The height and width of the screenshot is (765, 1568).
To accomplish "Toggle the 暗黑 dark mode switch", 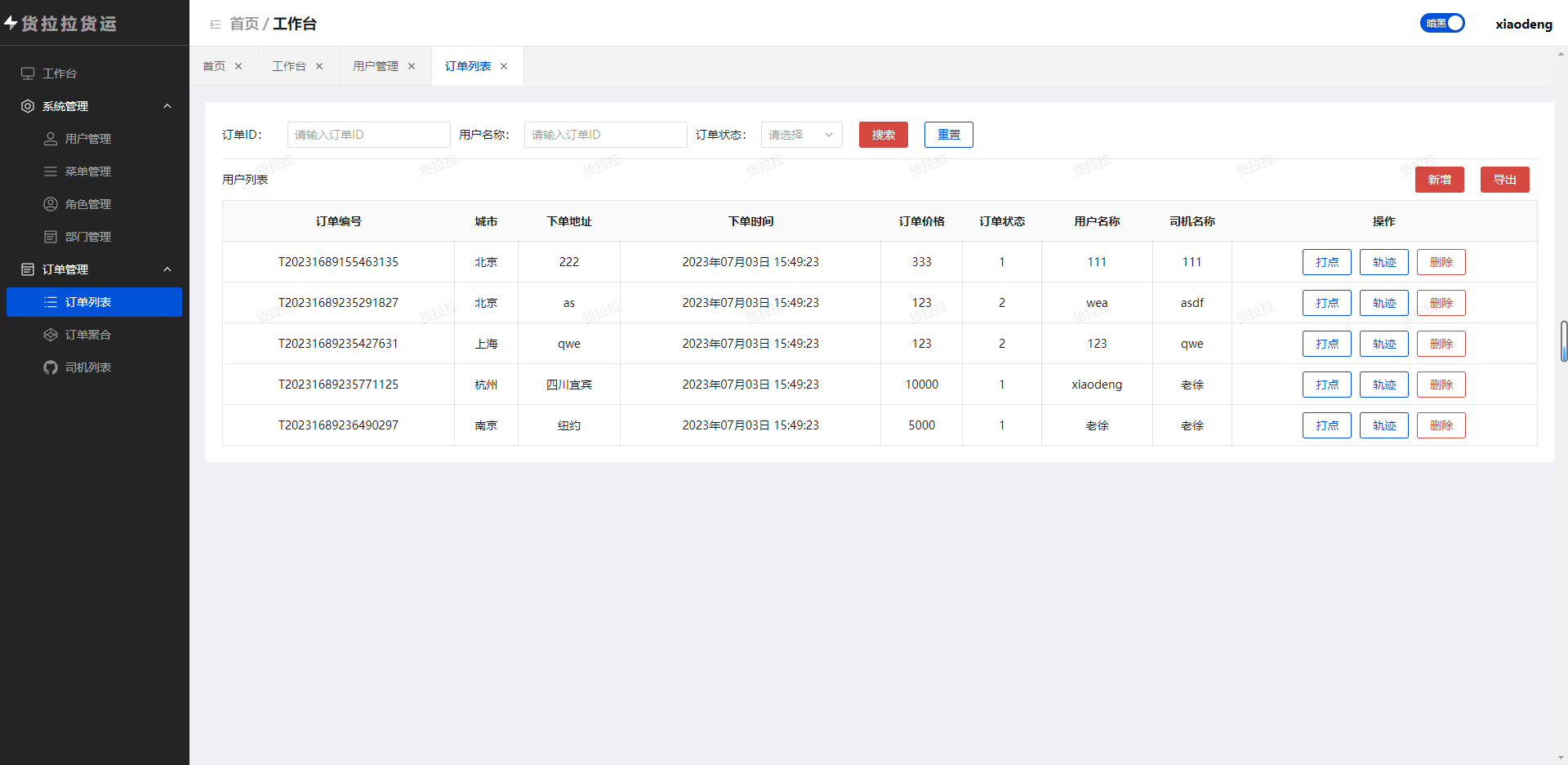I will (x=1442, y=23).
